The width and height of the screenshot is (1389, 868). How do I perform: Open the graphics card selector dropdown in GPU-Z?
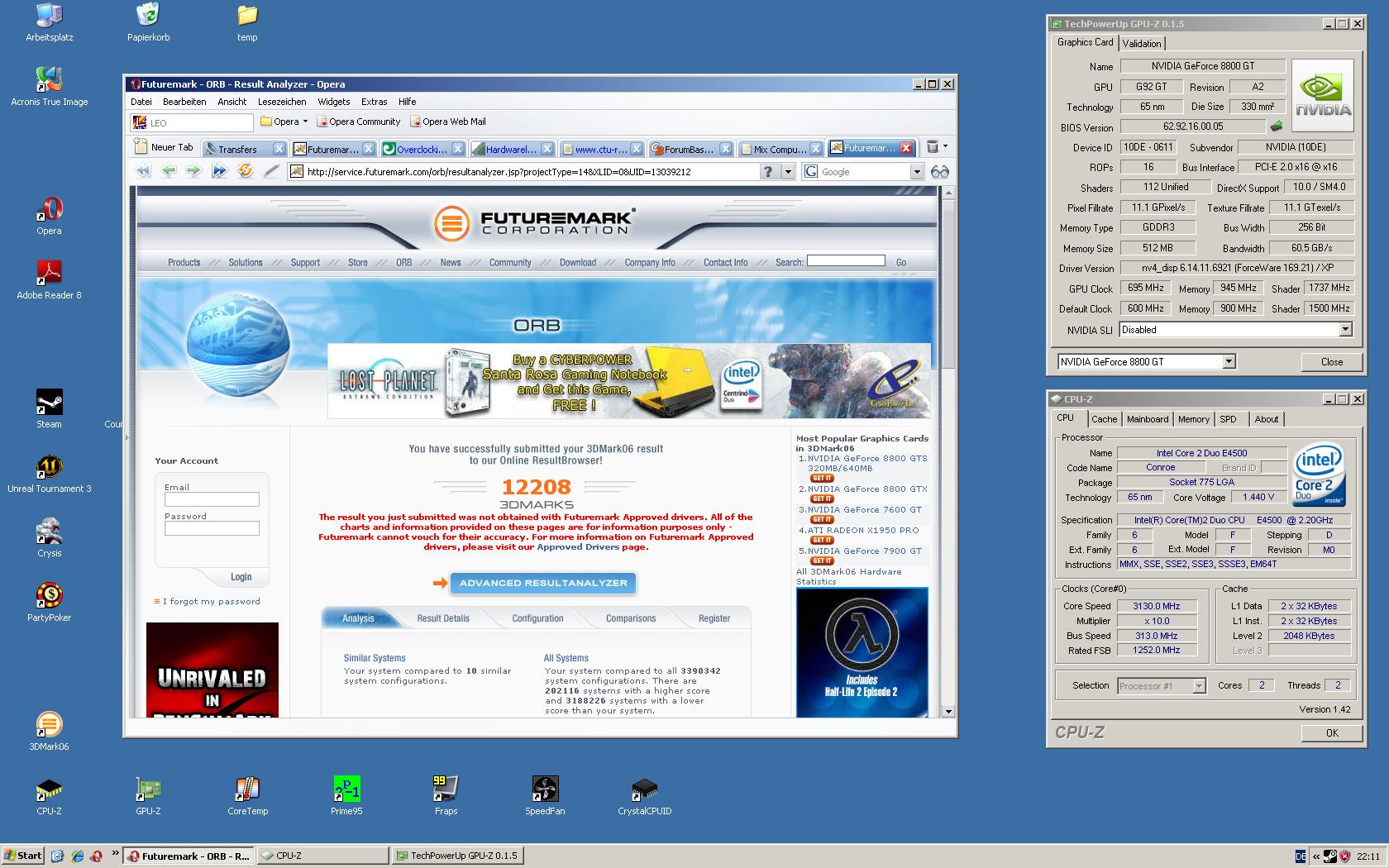[1229, 361]
